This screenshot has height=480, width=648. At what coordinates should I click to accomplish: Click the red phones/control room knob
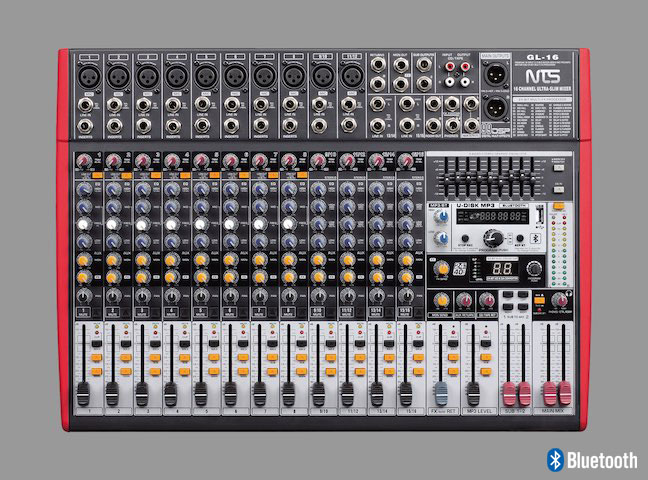tap(559, 301)
